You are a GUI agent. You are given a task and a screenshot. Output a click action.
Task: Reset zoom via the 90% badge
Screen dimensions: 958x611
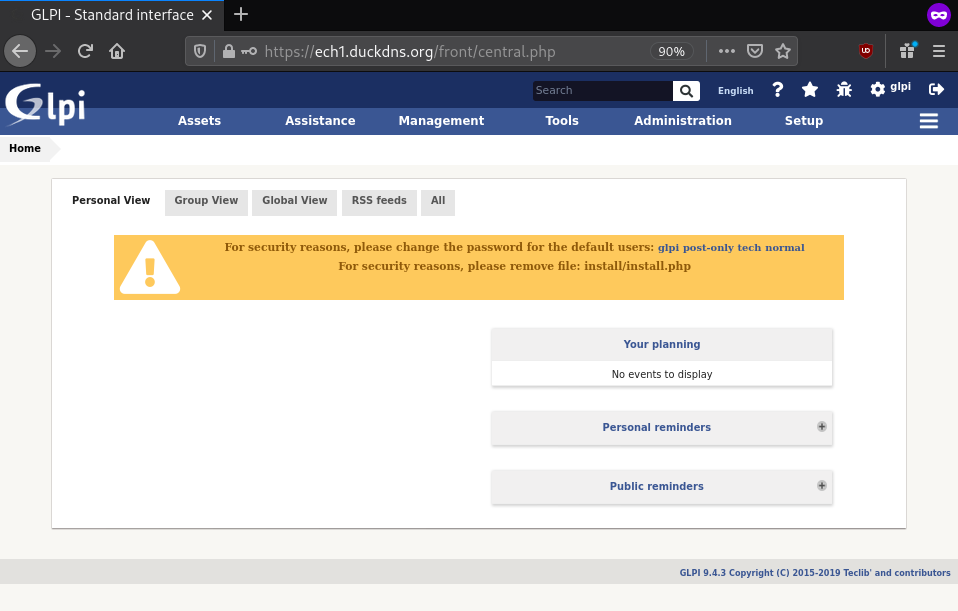671,51
